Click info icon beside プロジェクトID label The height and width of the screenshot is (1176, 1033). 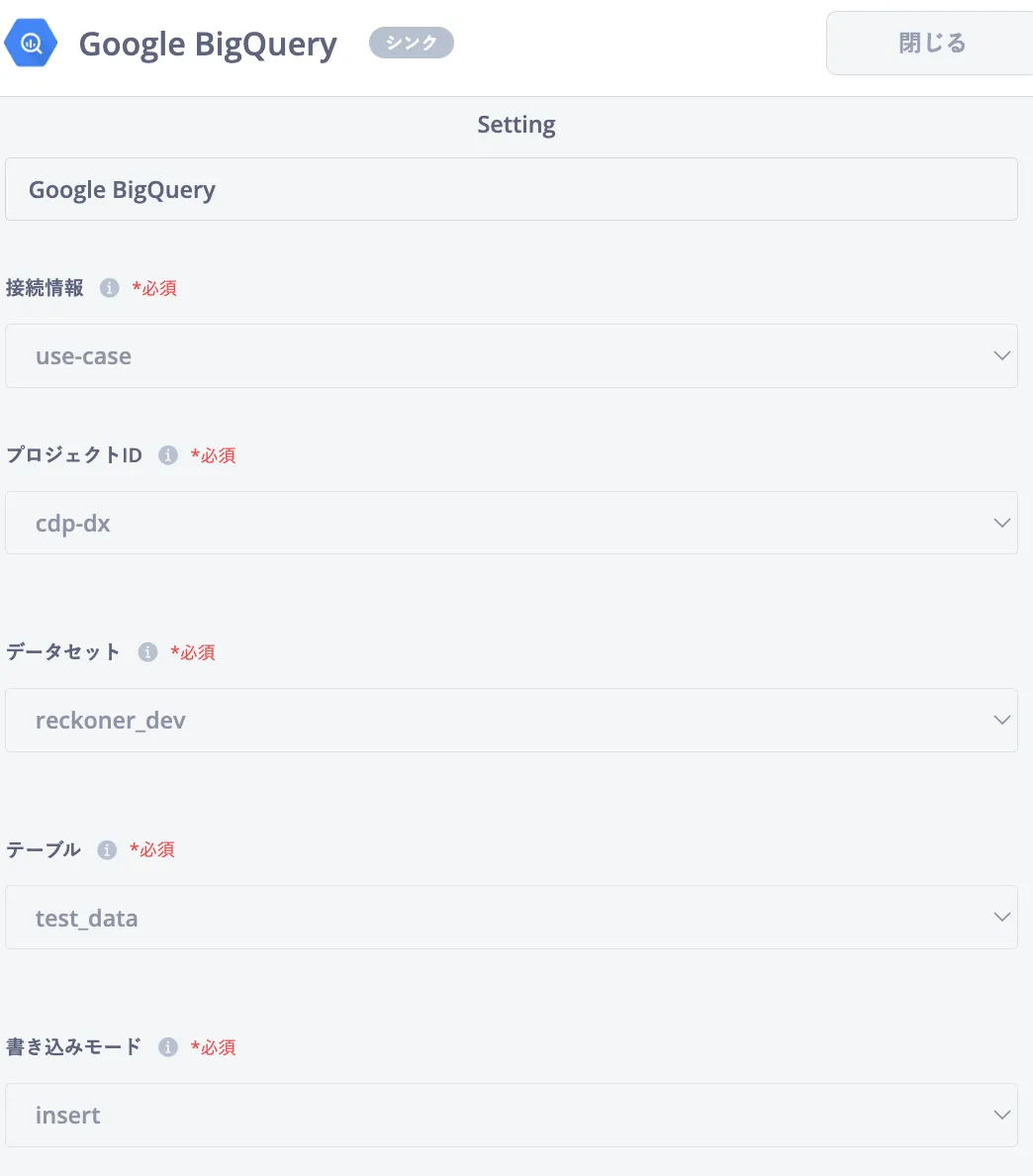168,455
